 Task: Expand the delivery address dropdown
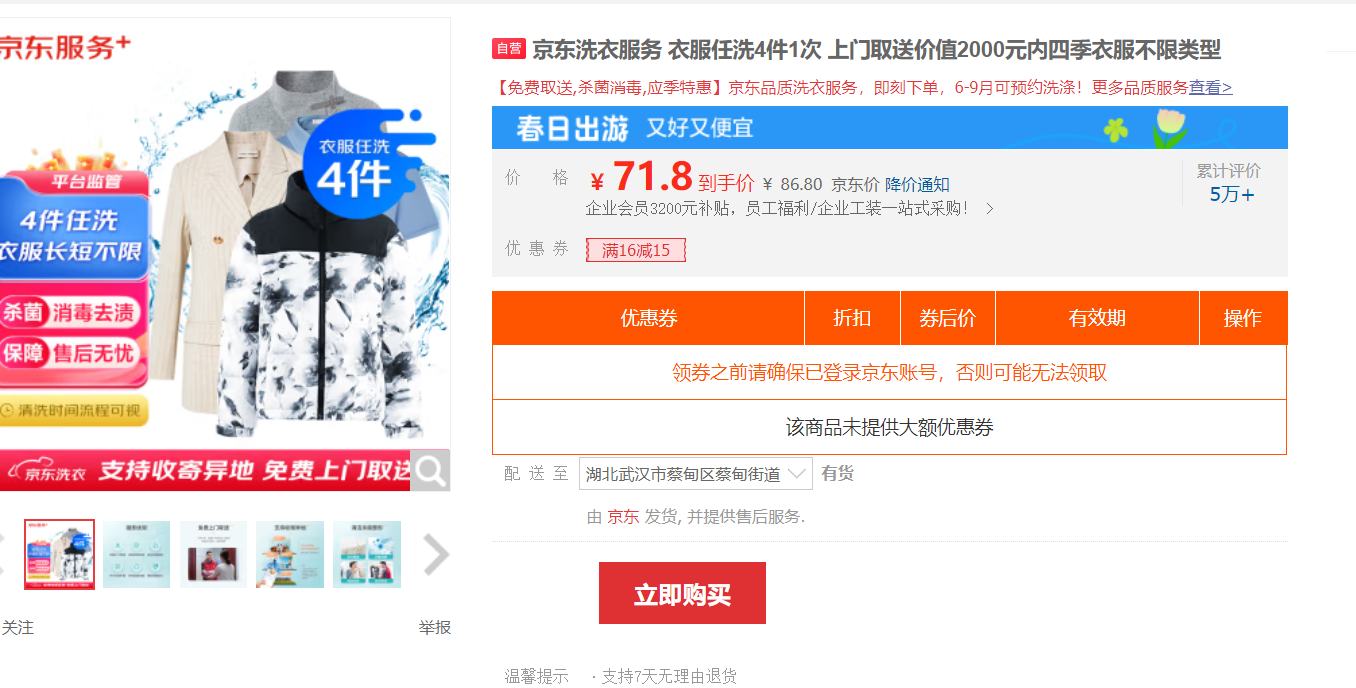[x=696, y=474]
